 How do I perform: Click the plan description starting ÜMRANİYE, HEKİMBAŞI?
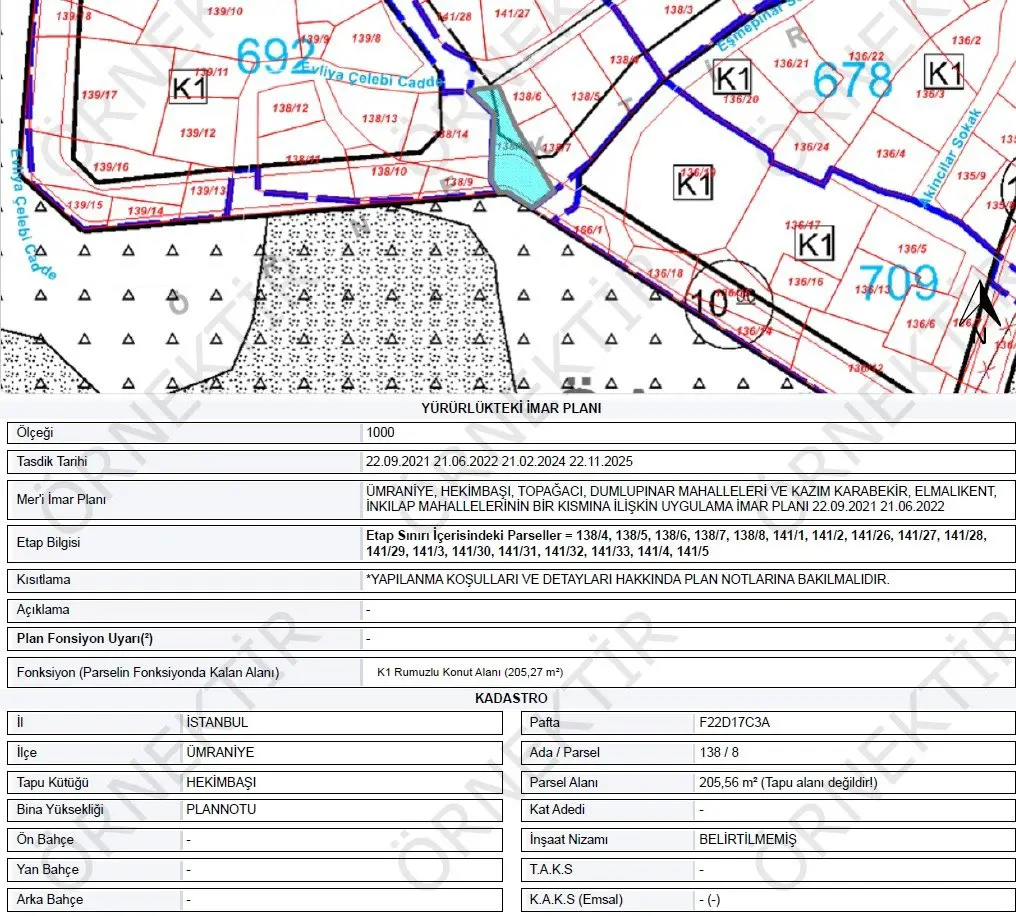pyautogui.click(x=681, y=499)
